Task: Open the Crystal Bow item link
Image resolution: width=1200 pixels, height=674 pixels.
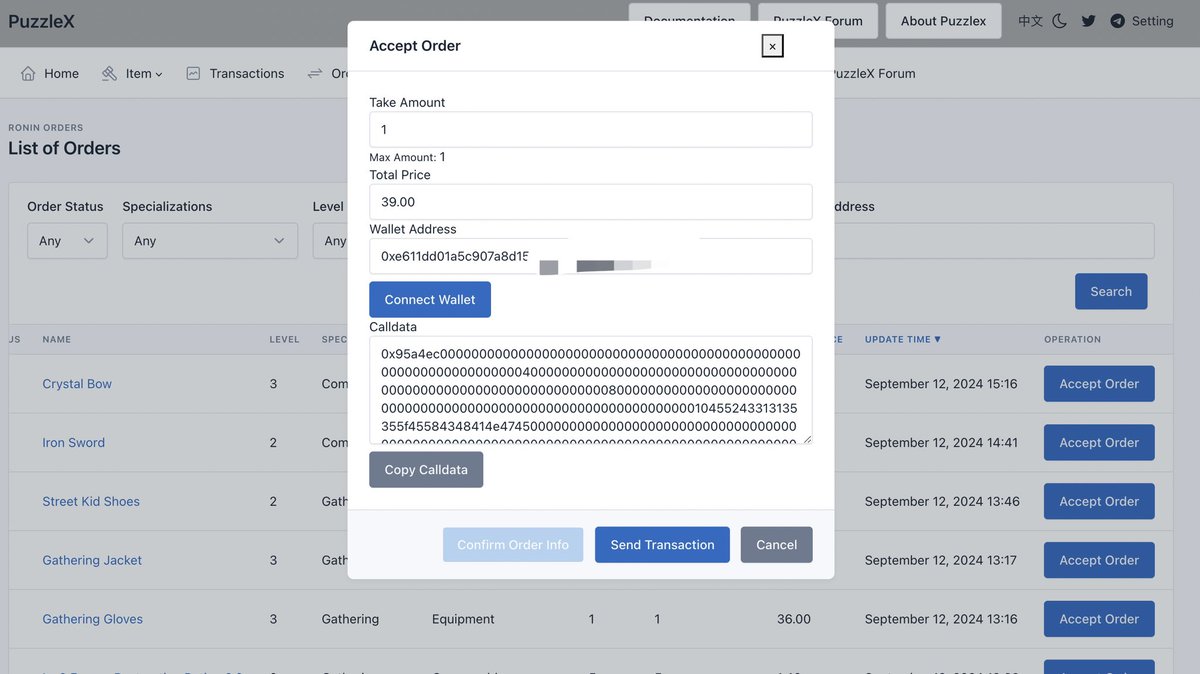Action: pyautogui.click(x=77, y=383)
